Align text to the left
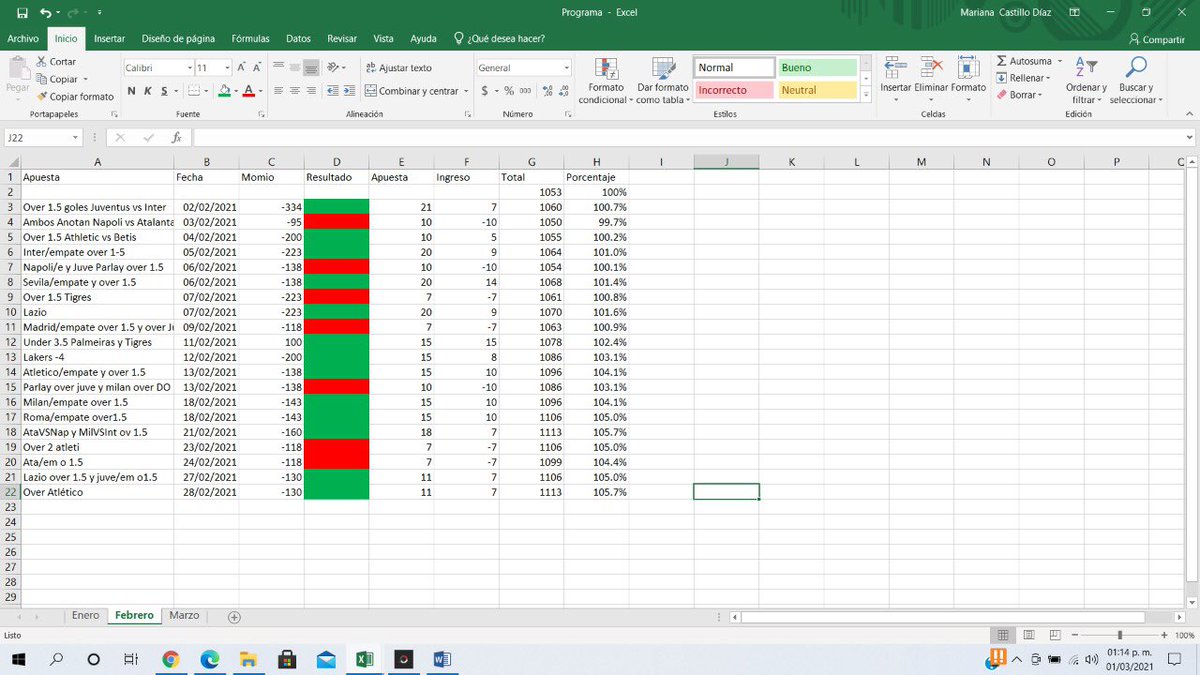This screenshot has width=1200, height=675. [x=279, y=91]
